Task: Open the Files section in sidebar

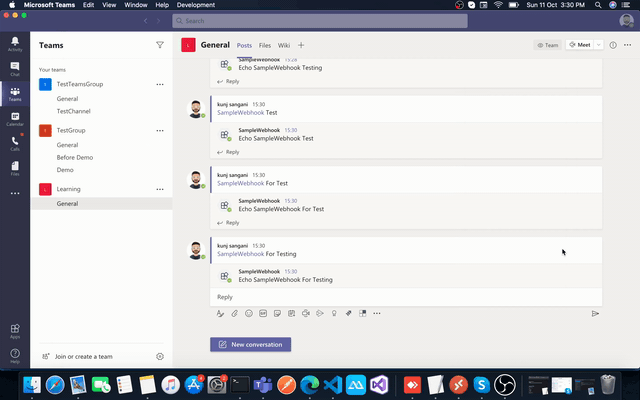Action: (x=15, y=169)
